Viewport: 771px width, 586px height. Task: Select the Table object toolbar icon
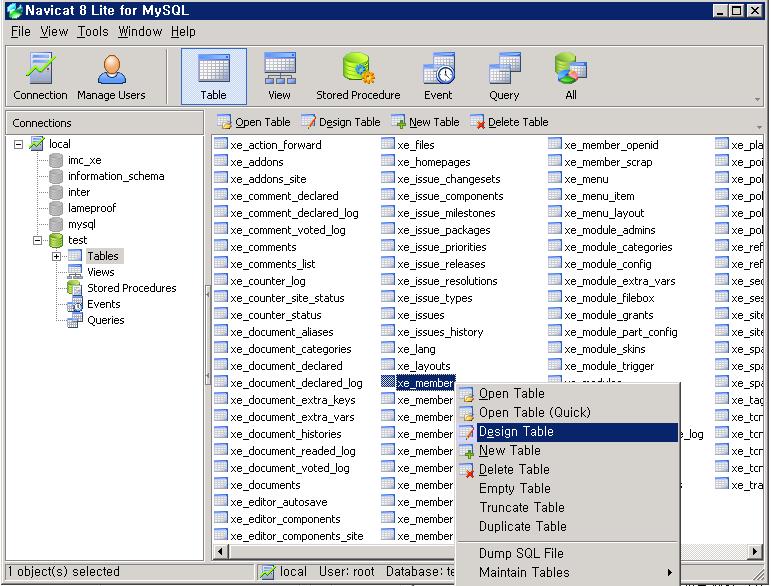(213, 77)
